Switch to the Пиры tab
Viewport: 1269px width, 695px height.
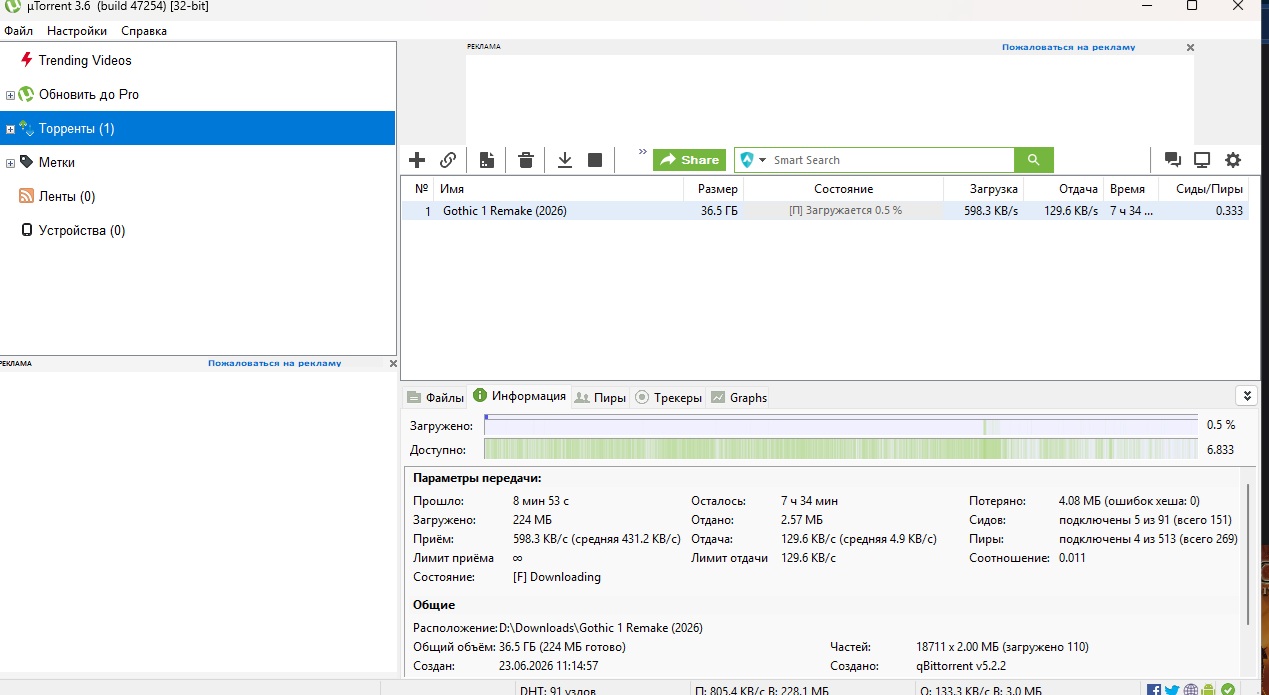601,397
